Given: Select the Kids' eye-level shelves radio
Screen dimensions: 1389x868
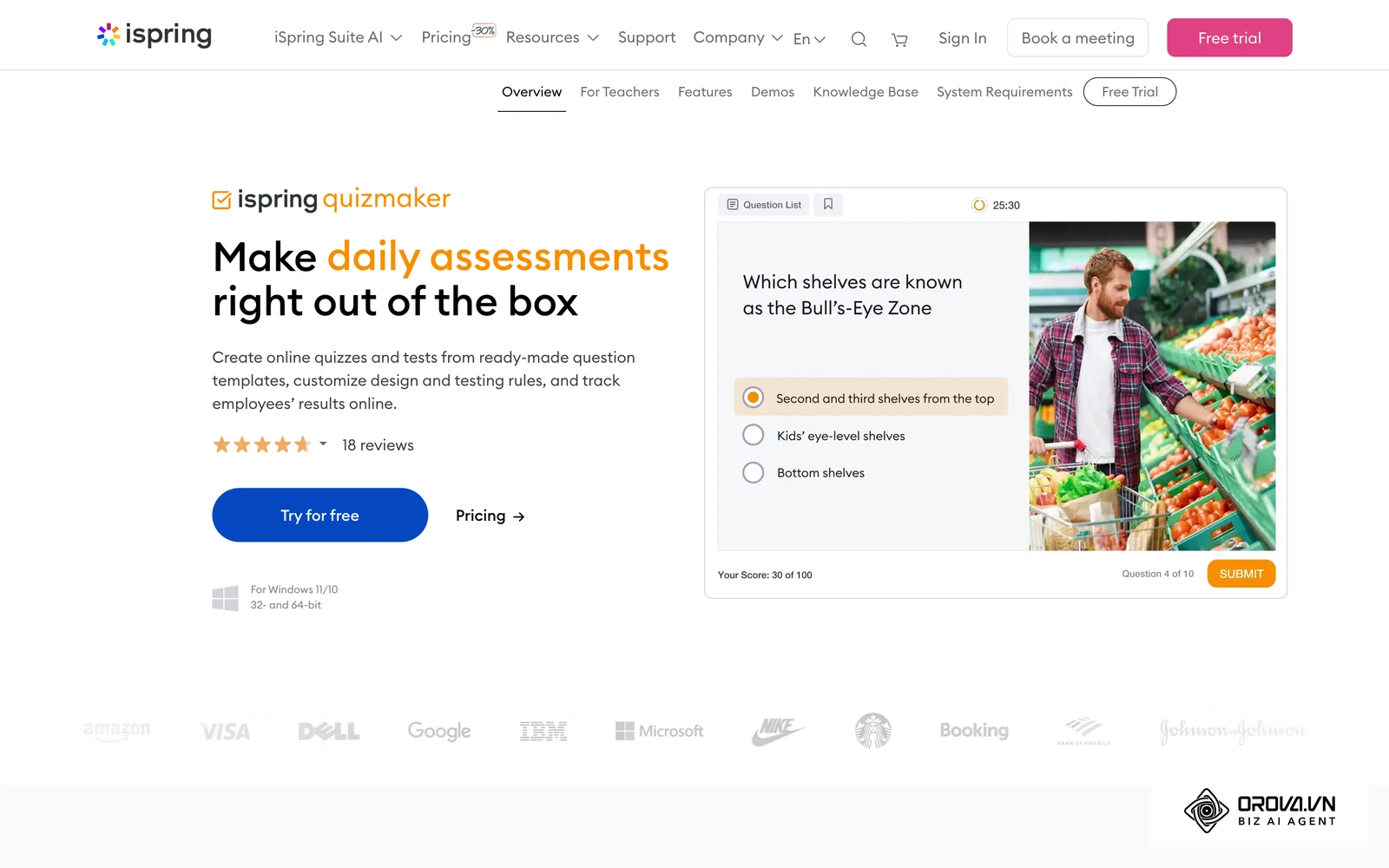Looking at the screenshot, I should (753, 435).
